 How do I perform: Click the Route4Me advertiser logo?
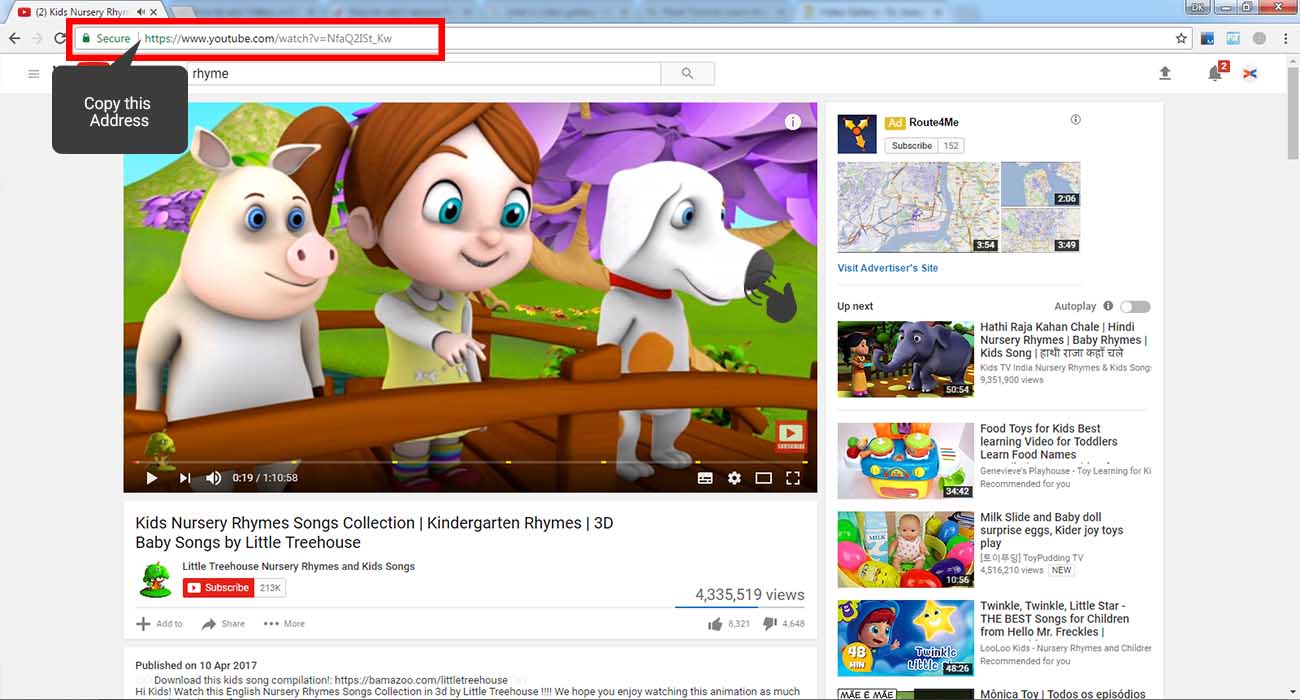tap(857, 134)
